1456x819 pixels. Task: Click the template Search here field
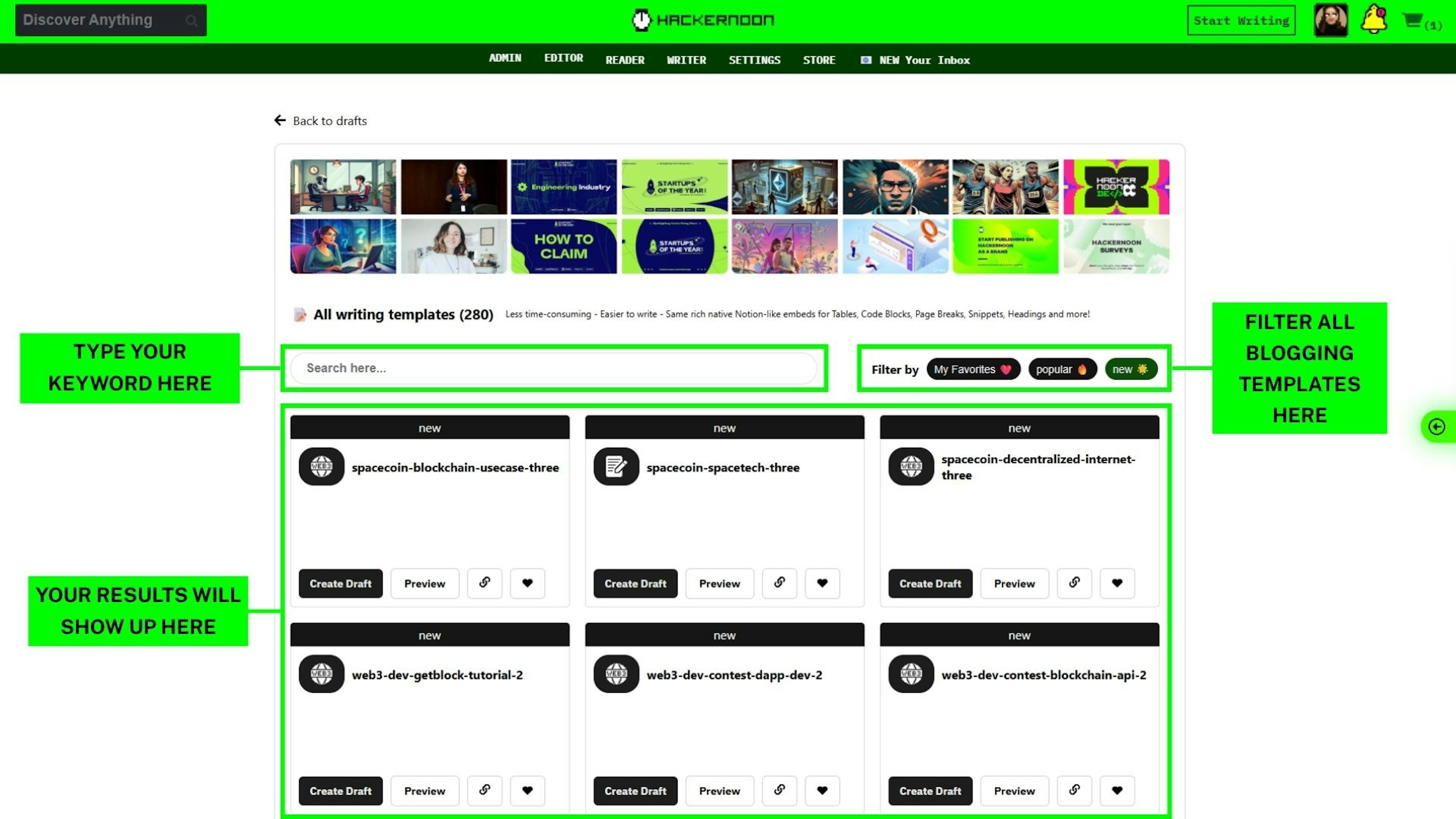pyautogui.click(x=554, y=368)
